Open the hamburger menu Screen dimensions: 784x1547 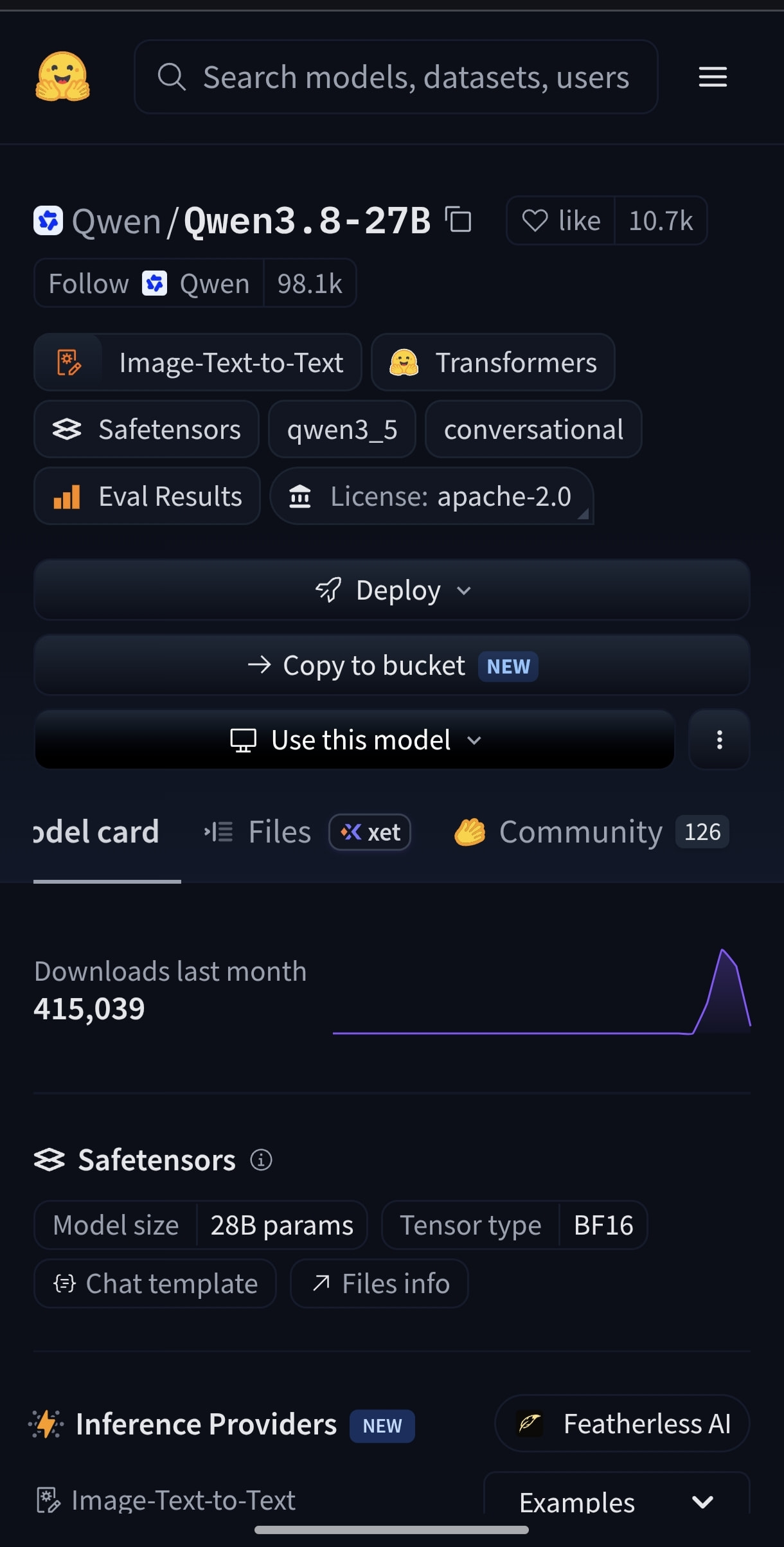pyautogui.click(x=713, y=77)
